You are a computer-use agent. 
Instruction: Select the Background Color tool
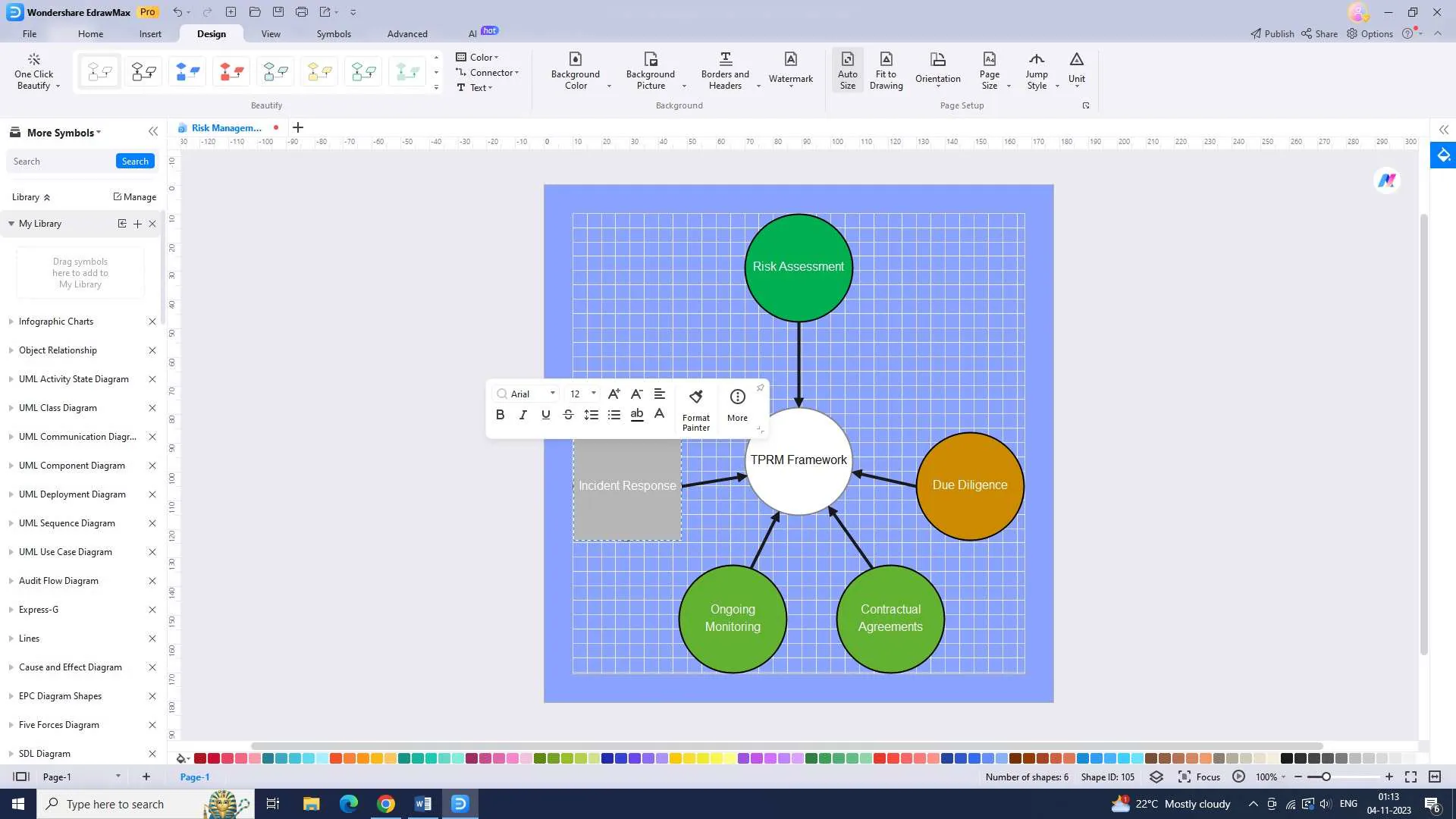[x=576, y=71]
